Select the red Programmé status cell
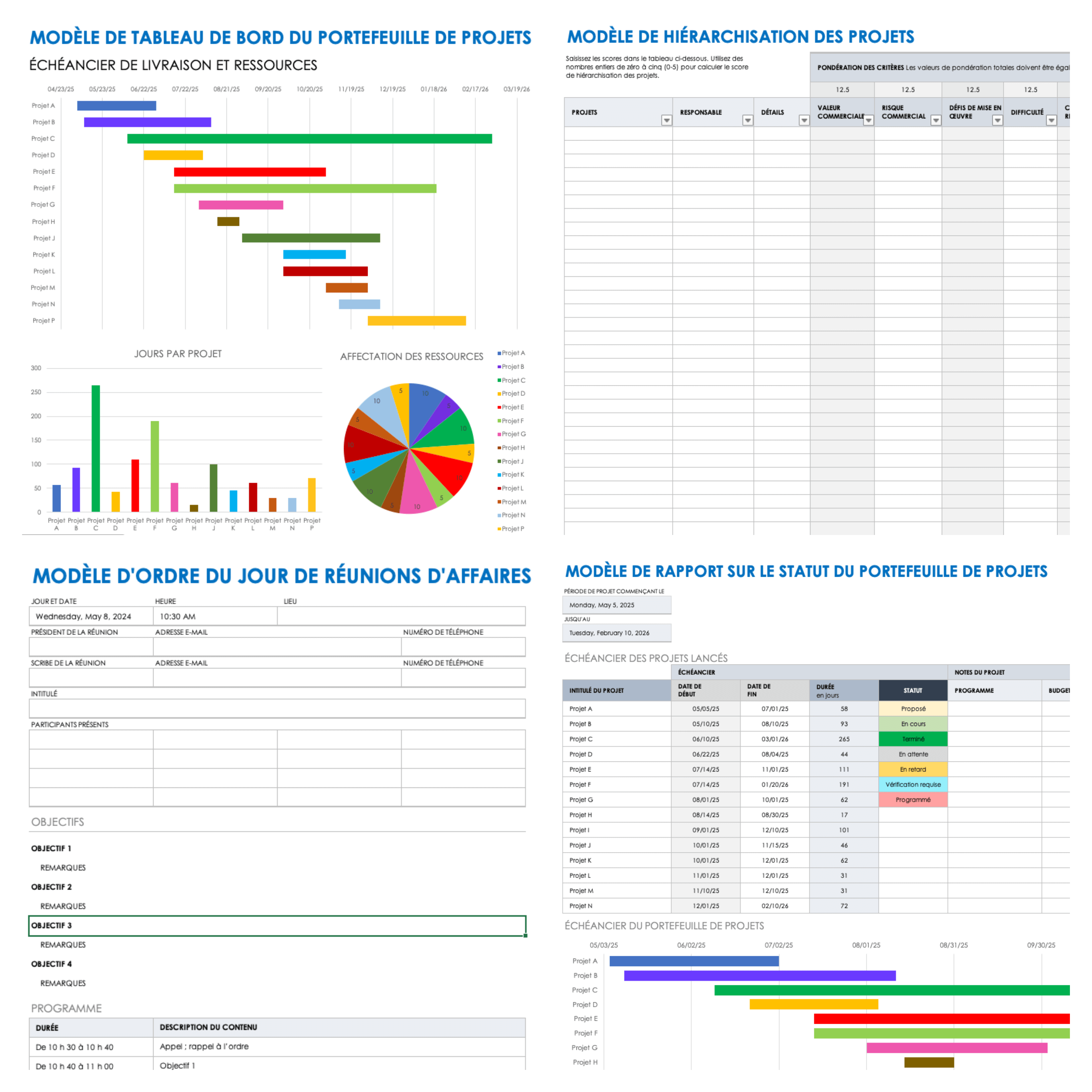 tap(913, 800)
